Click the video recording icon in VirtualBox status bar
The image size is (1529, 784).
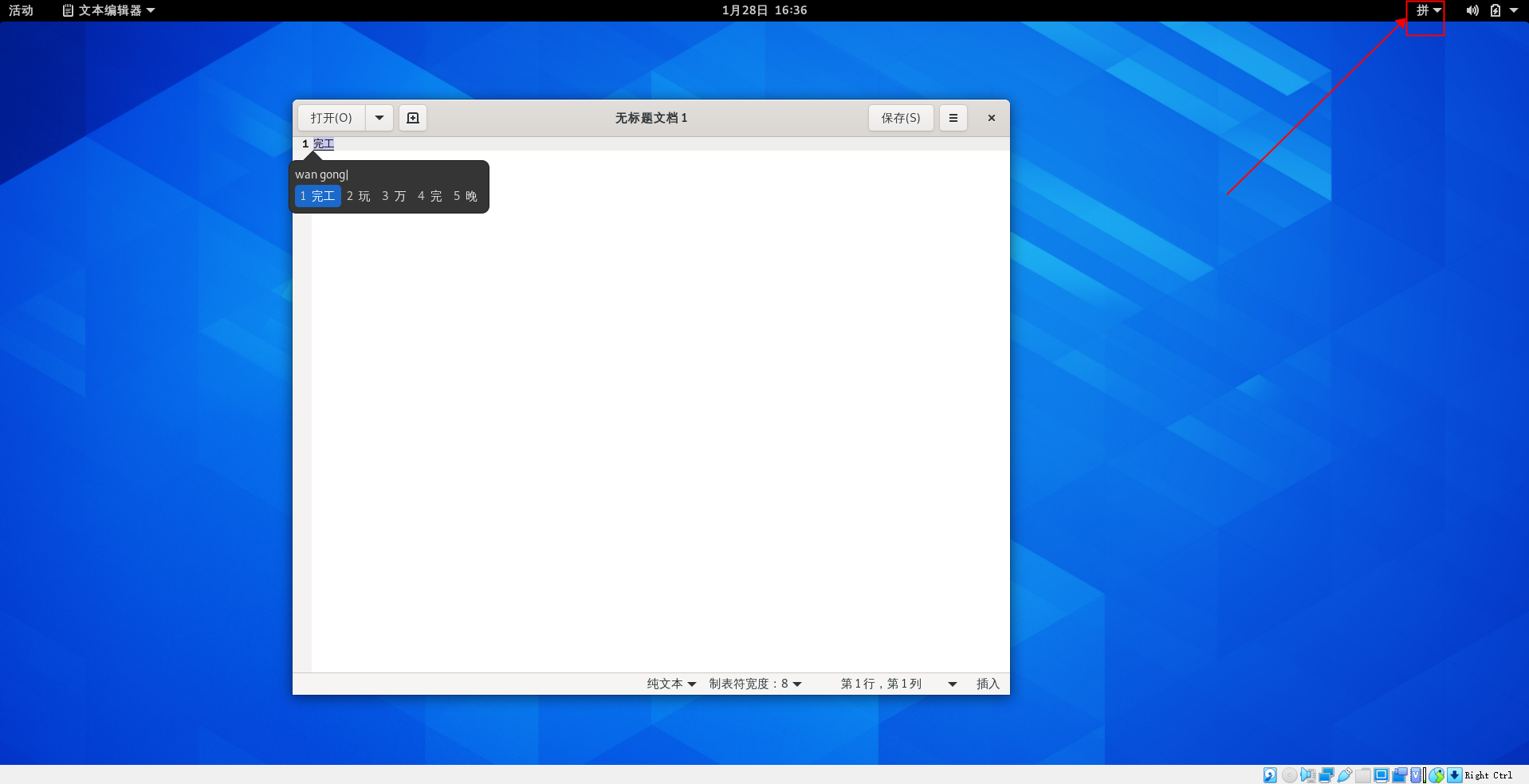click(1401, 775)
